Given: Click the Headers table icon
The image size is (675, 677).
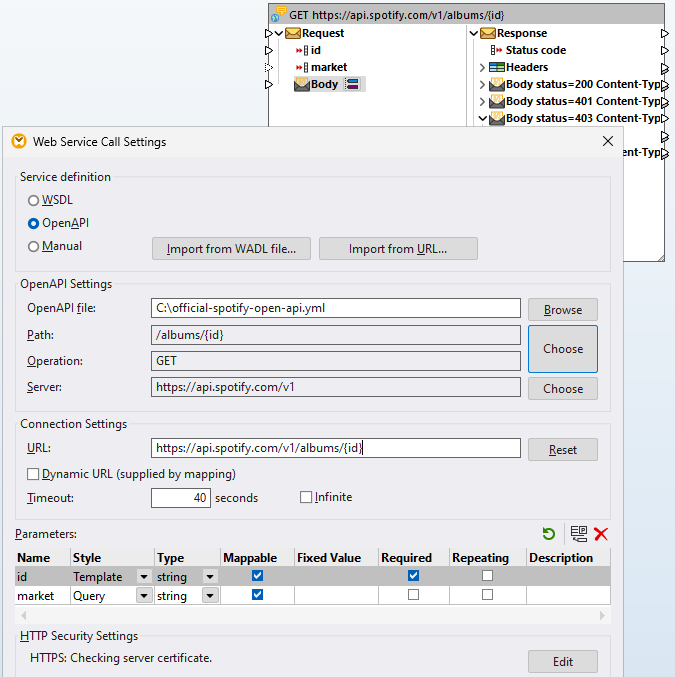Looking at the screenshot, I should pos(497,67).
